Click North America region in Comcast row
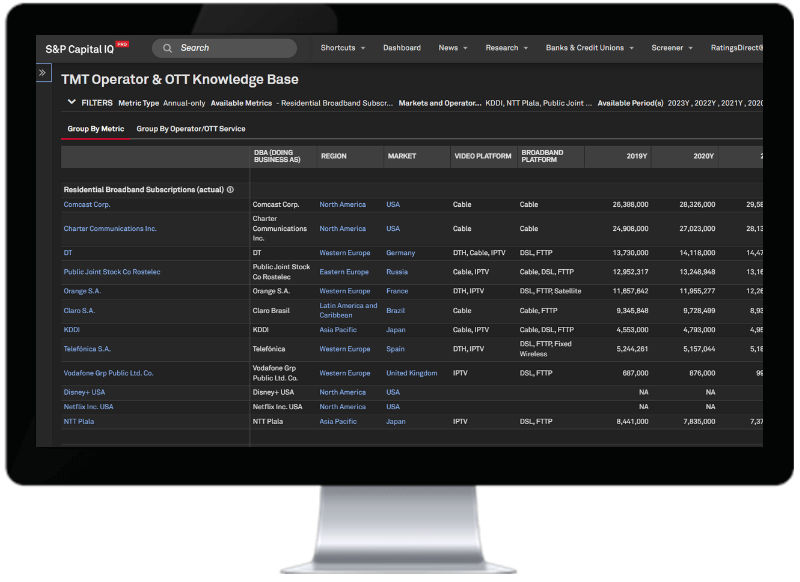This screenshot has width=800, height=582. 342,205
